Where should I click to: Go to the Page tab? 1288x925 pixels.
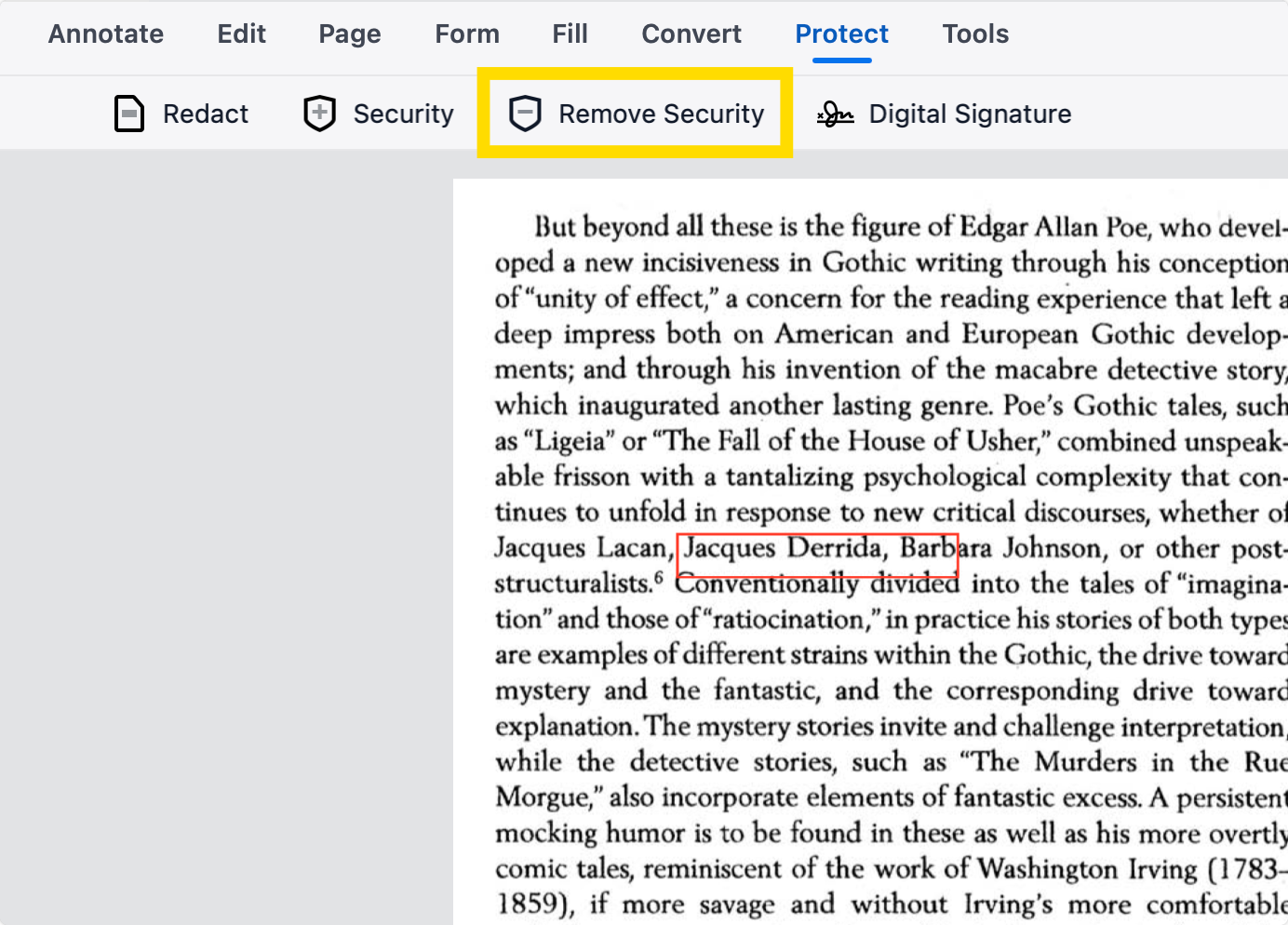point(350,34)
